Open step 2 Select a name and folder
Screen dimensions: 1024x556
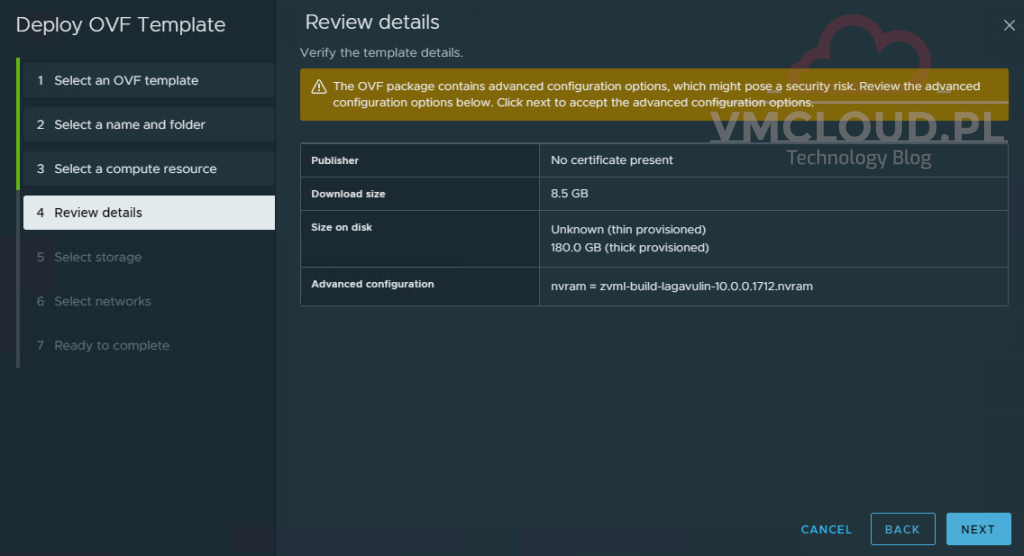point(129,125)
